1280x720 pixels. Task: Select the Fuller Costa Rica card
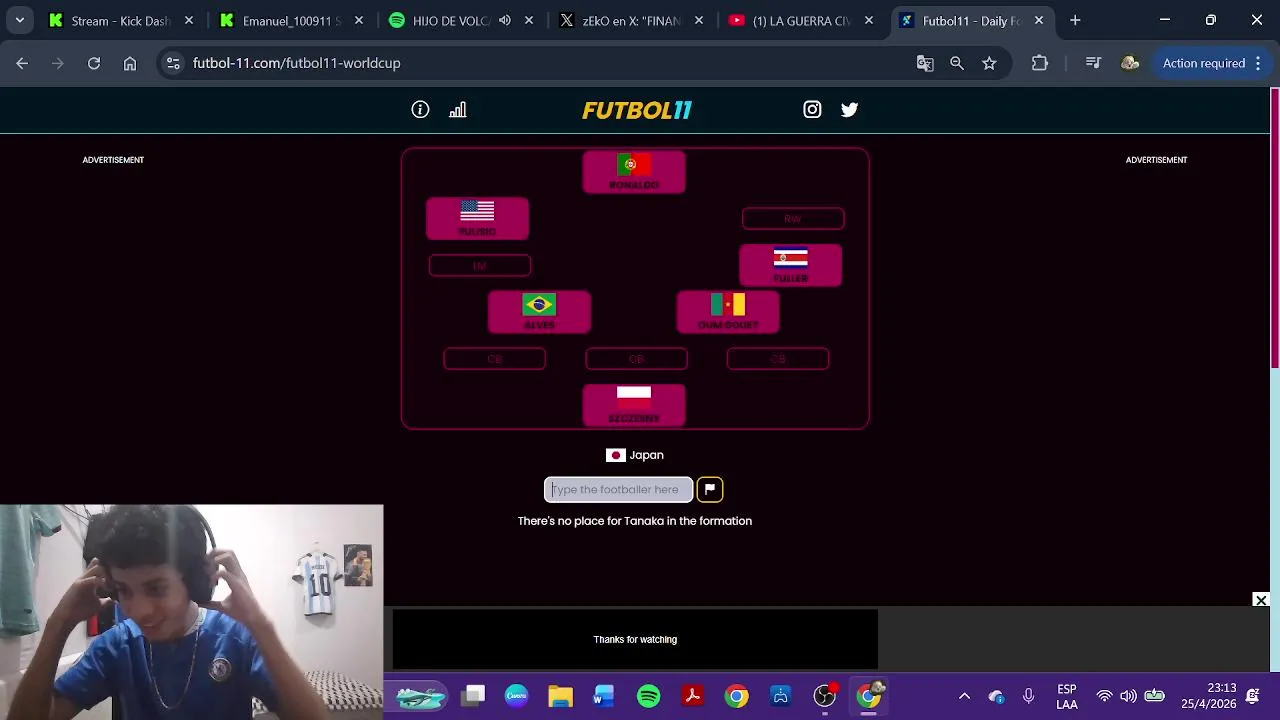(x=790, y=265)
